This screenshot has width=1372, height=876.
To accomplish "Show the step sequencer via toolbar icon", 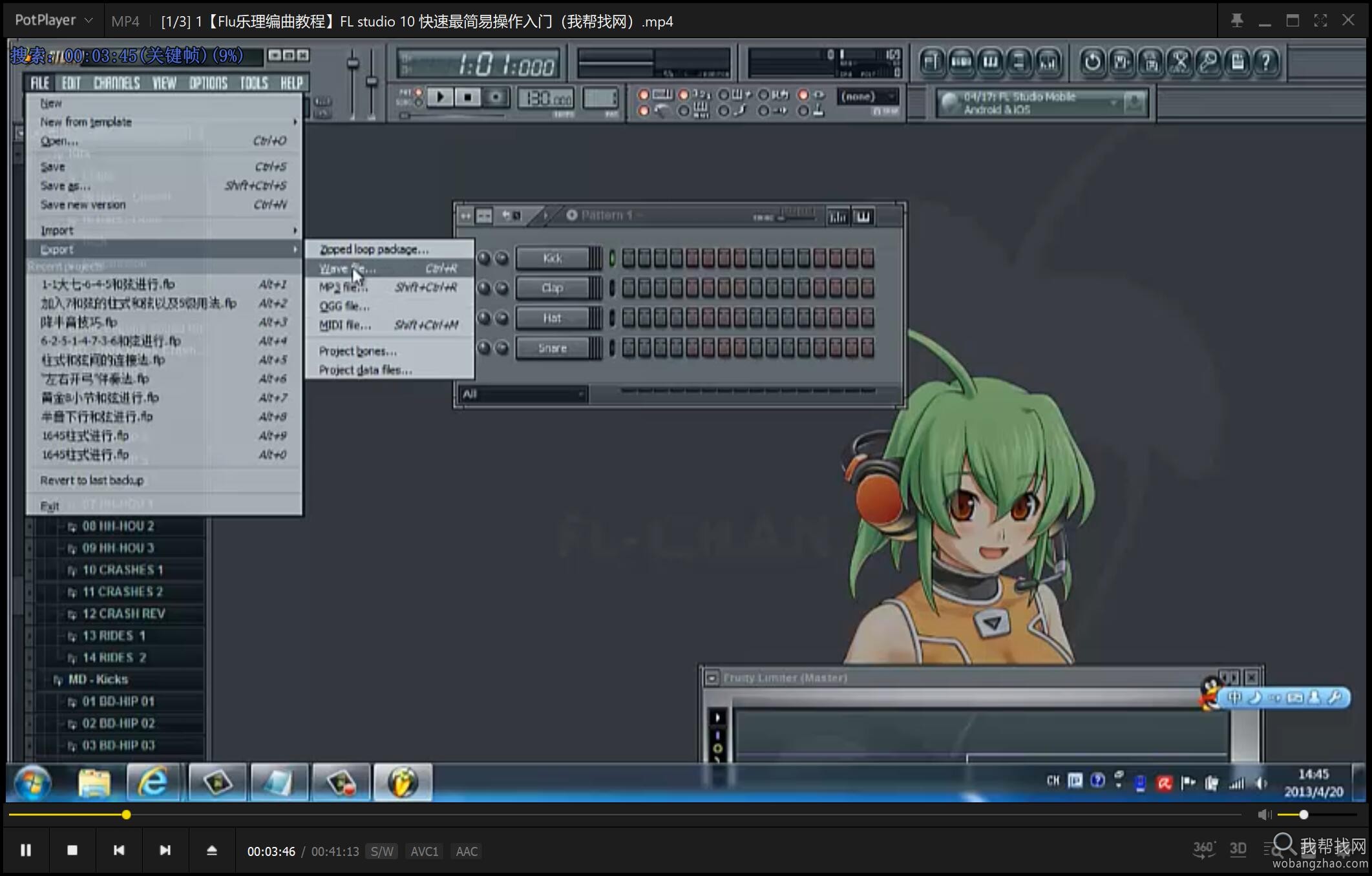I will 961,62.
